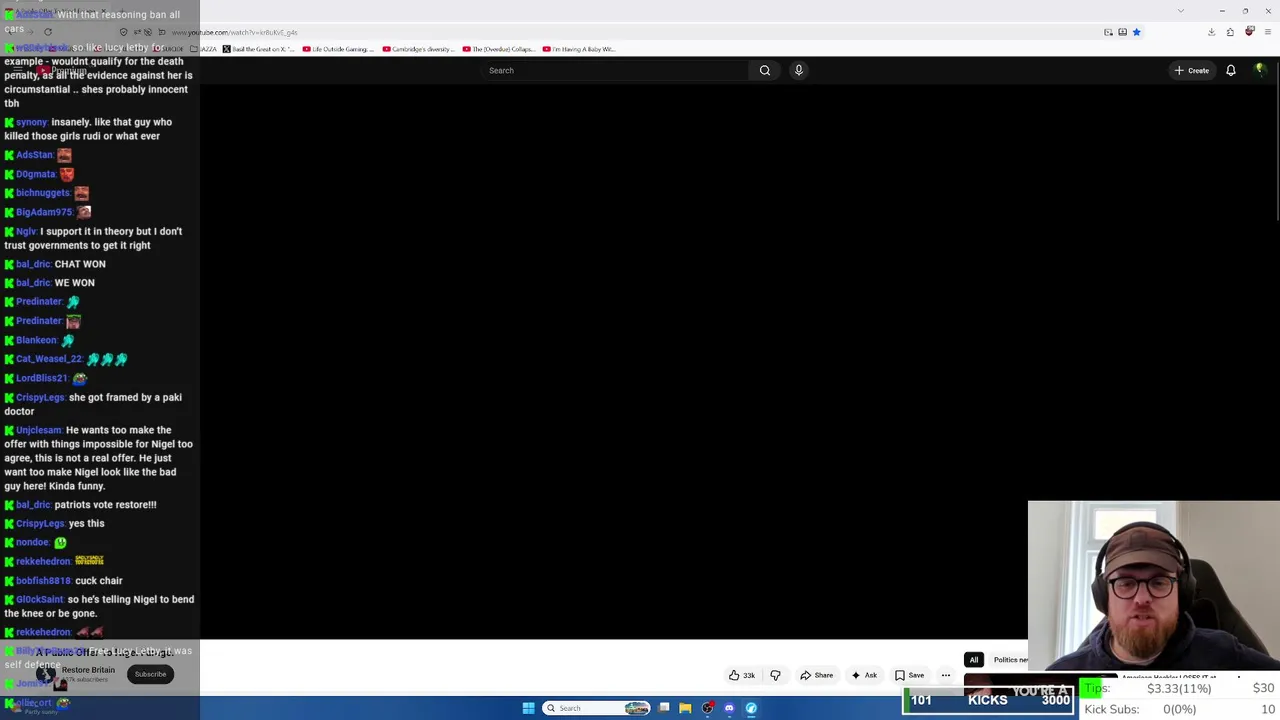The height and width of the screenshot is (720, 1280).
Task: Like the video showing 33k likes
Action: [x=741, y=675]
